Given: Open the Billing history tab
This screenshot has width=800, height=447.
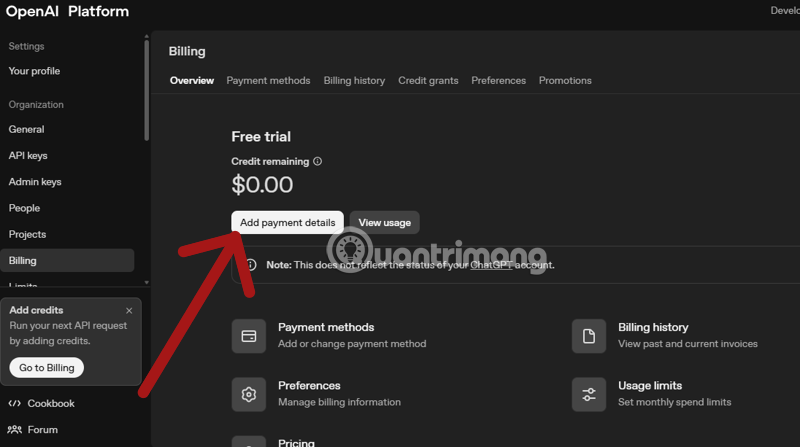Looking at the screenshot, I should click(354, 81).
